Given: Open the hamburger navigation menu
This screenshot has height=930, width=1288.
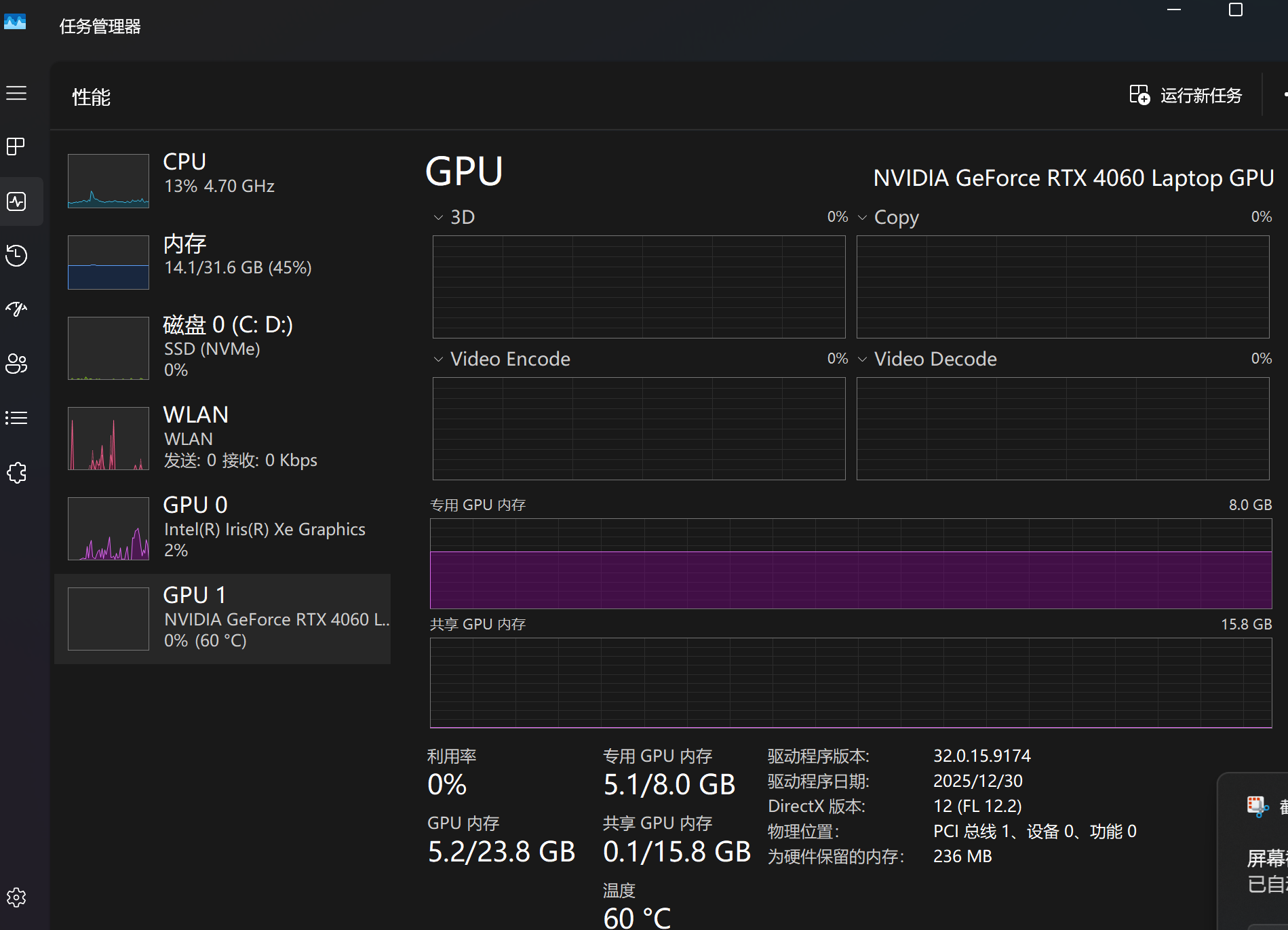Looking at the screenshot, I should (16, 93).
